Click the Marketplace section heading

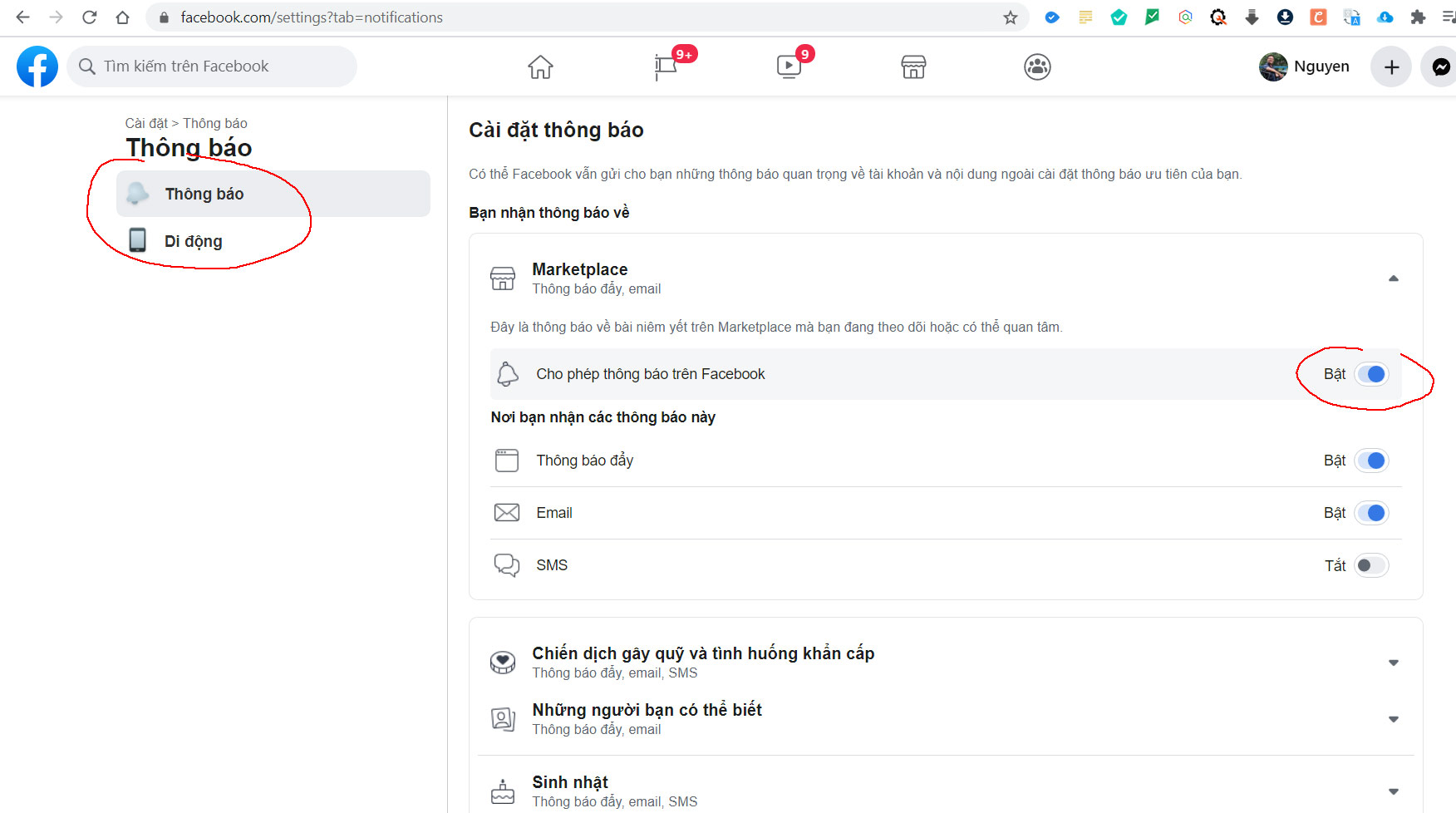(579, 269)
